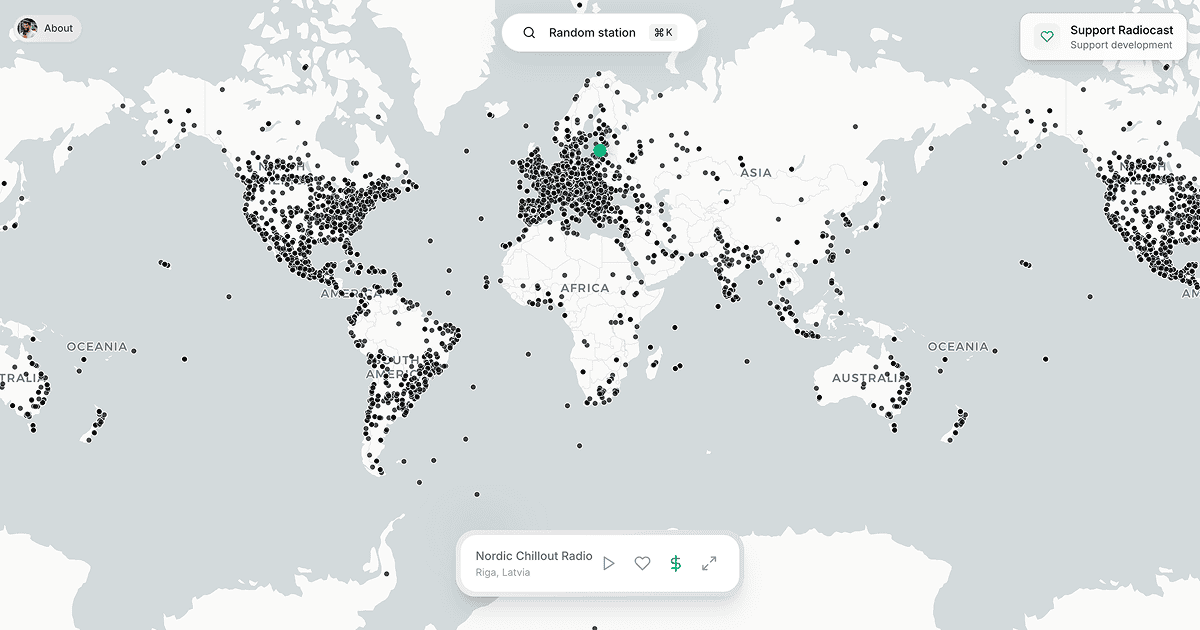
Task: Click the Riga, Latvia location text
Action: [x=503, y=573]
